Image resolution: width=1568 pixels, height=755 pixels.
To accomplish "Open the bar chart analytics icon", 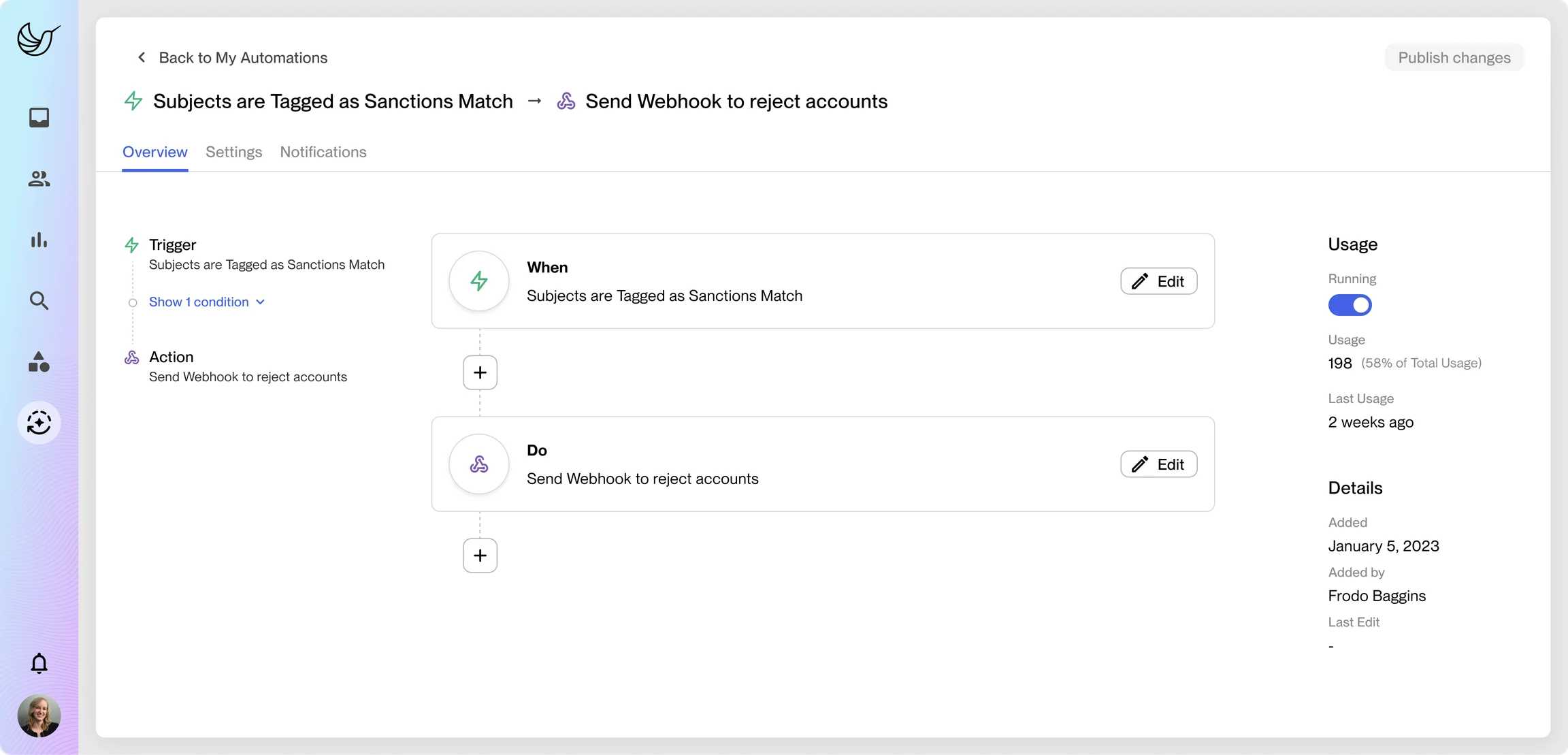I will pos(39,240).
